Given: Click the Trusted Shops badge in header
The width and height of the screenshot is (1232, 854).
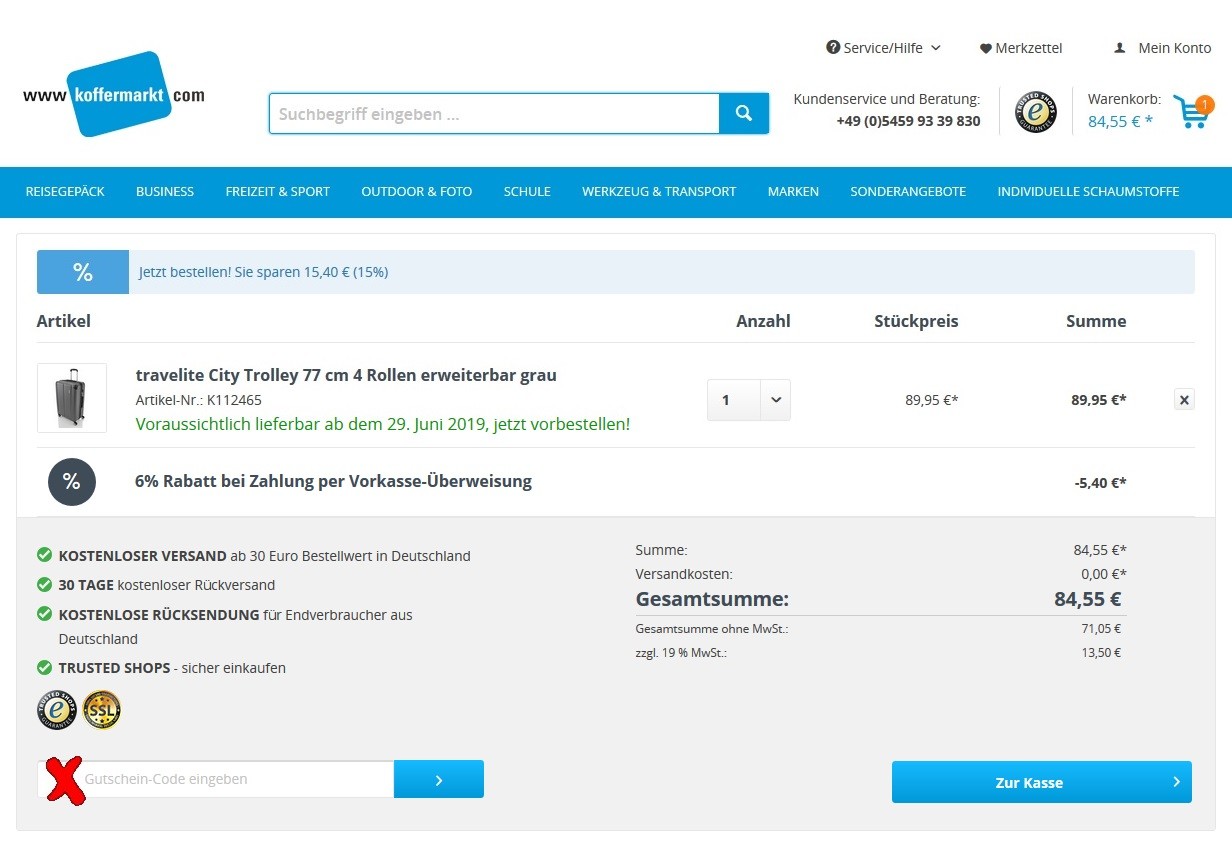Looking at the screenshot, I should click(1035, 112).
